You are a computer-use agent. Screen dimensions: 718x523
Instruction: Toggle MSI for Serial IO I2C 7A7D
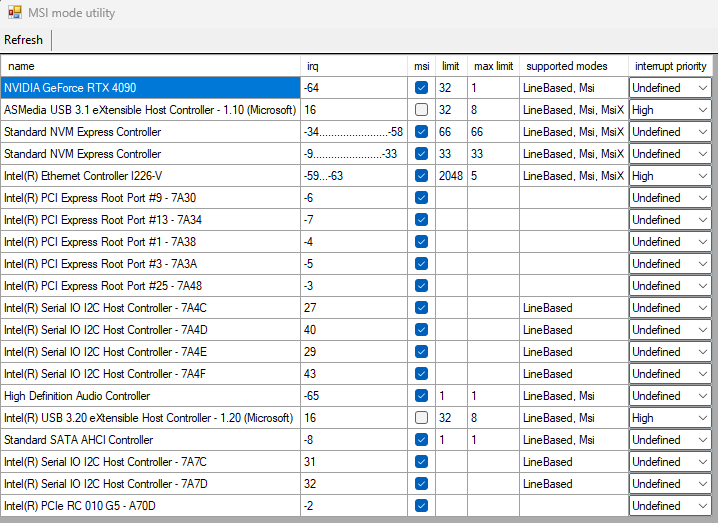point(421,483)
